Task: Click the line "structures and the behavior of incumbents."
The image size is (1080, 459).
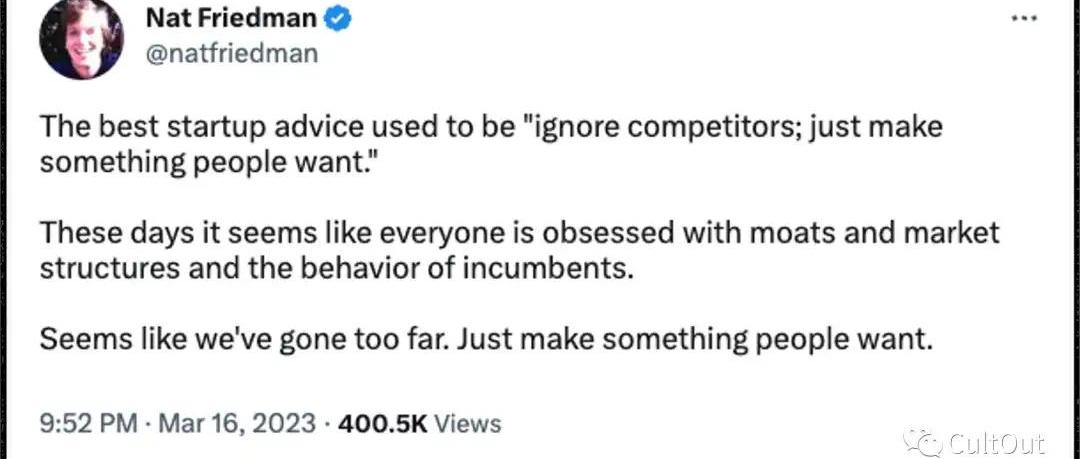Action: pyautogui.click(x=335, y=269)
